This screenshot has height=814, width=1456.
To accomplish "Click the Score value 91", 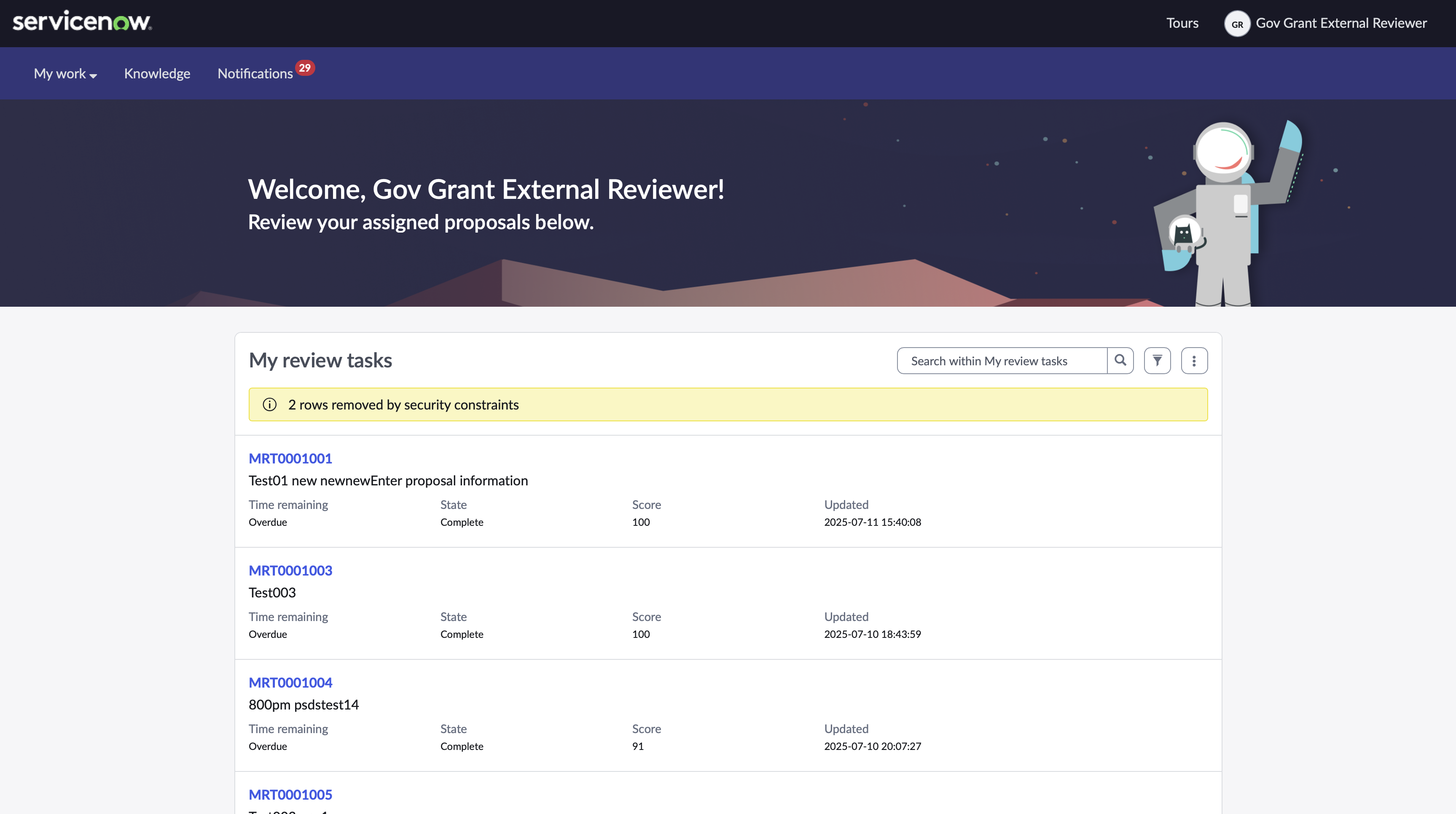I will (637, 746).
